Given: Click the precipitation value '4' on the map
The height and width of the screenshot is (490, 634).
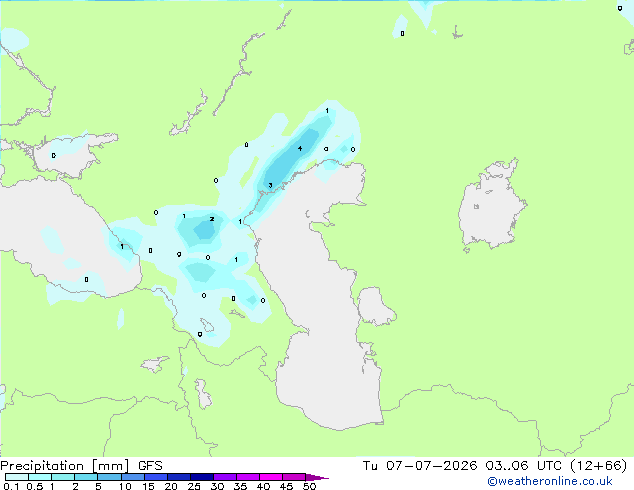Looking at the screenshot, I should [300, 148].
